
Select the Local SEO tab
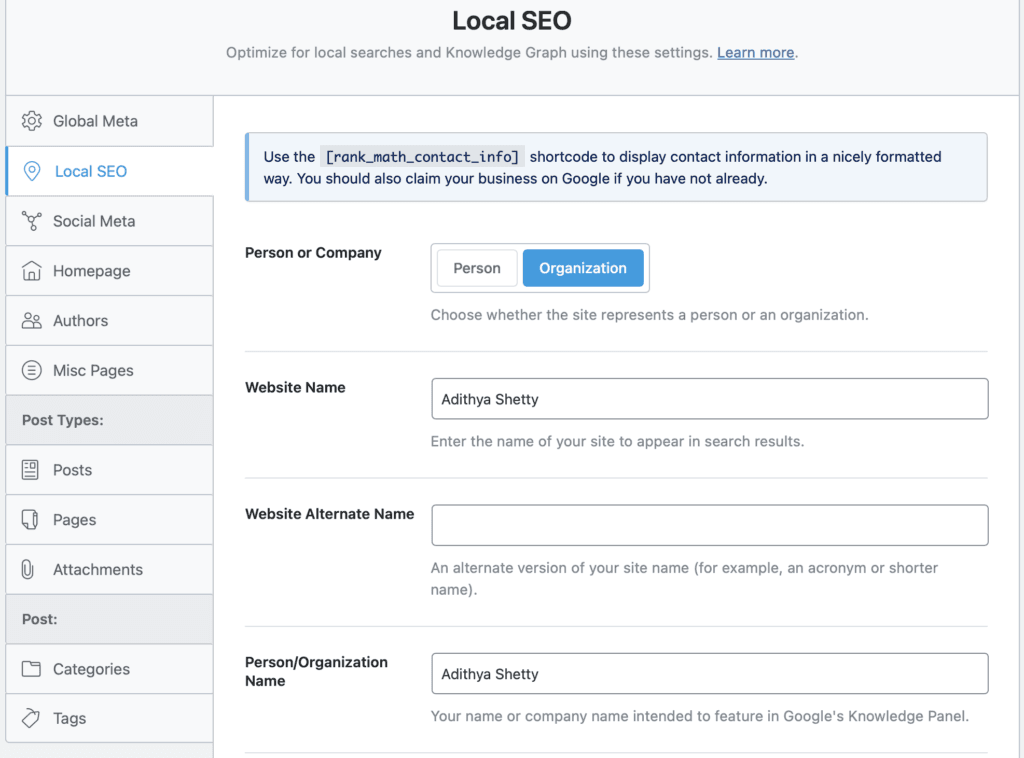[110, 171]
